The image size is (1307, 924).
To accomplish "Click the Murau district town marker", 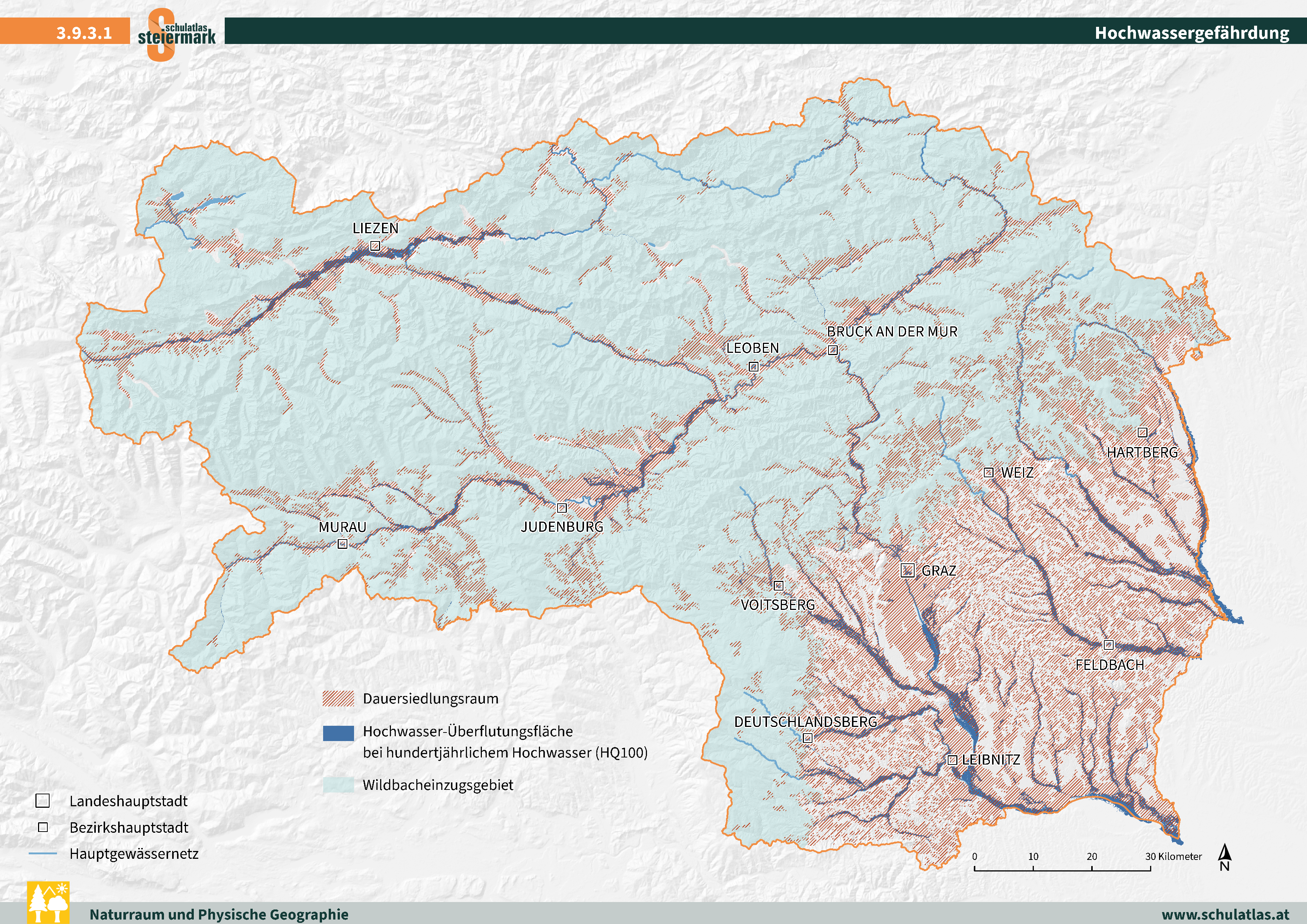I will tap(342, 544).
